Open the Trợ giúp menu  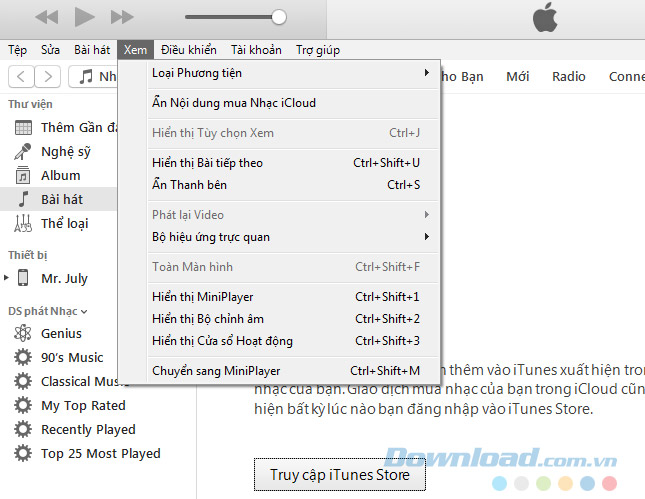pos(318,50)
